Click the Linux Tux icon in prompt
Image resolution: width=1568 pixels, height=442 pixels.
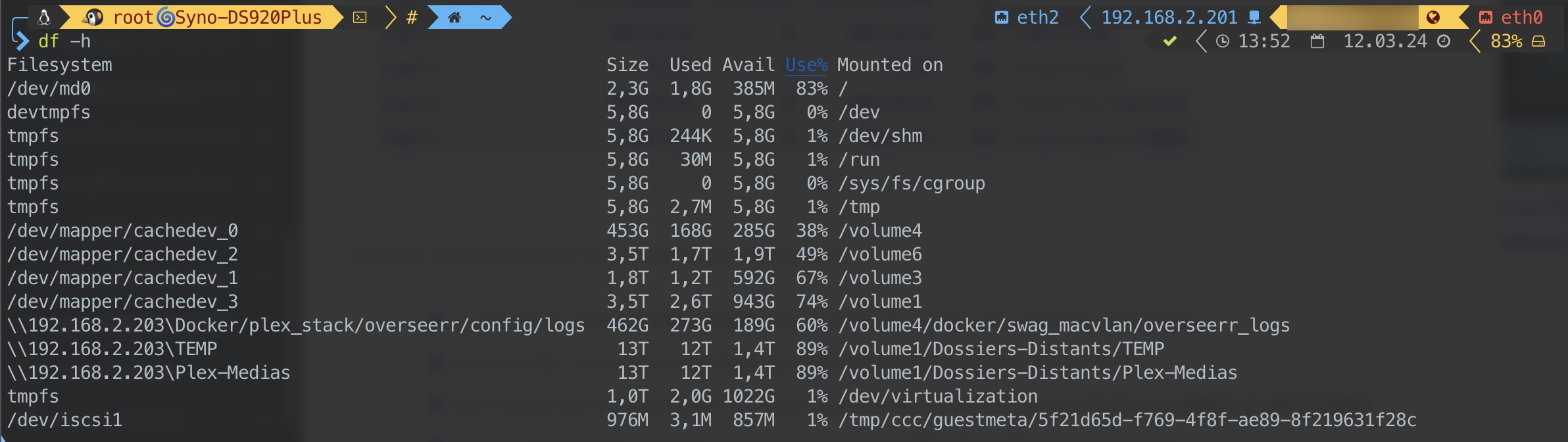(x=44, y=17)
